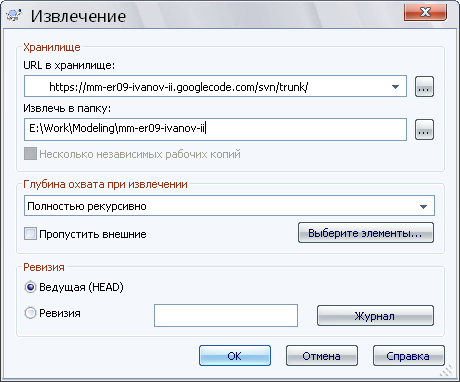
Task: Browse checkout folder with ellipsis button
Action: tap(424, 129)
